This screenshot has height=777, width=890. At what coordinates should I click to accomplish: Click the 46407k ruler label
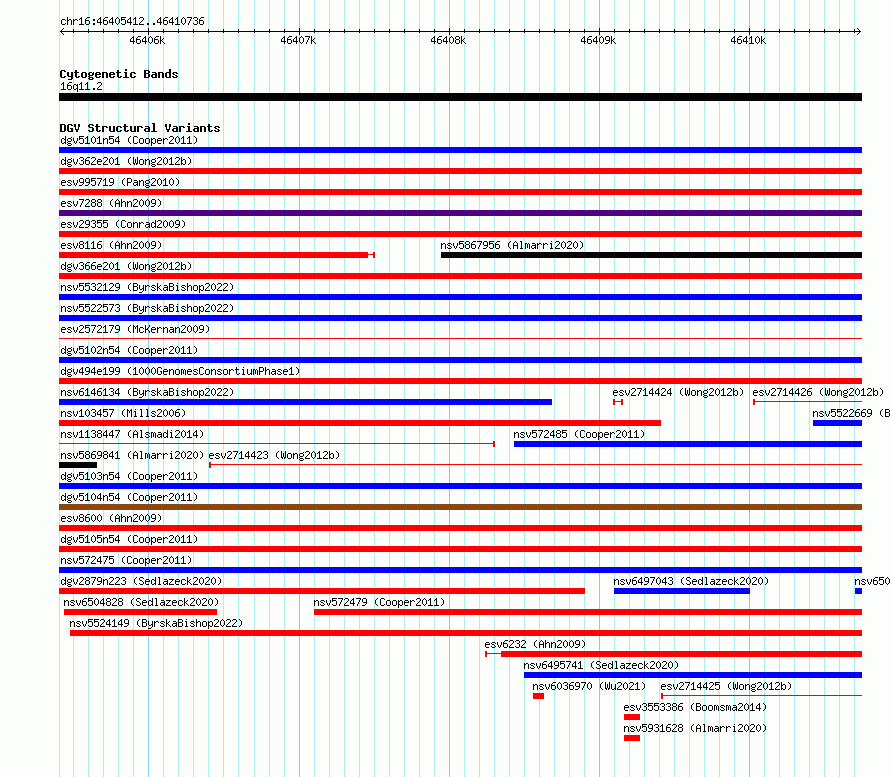click(x=298, y=40)
